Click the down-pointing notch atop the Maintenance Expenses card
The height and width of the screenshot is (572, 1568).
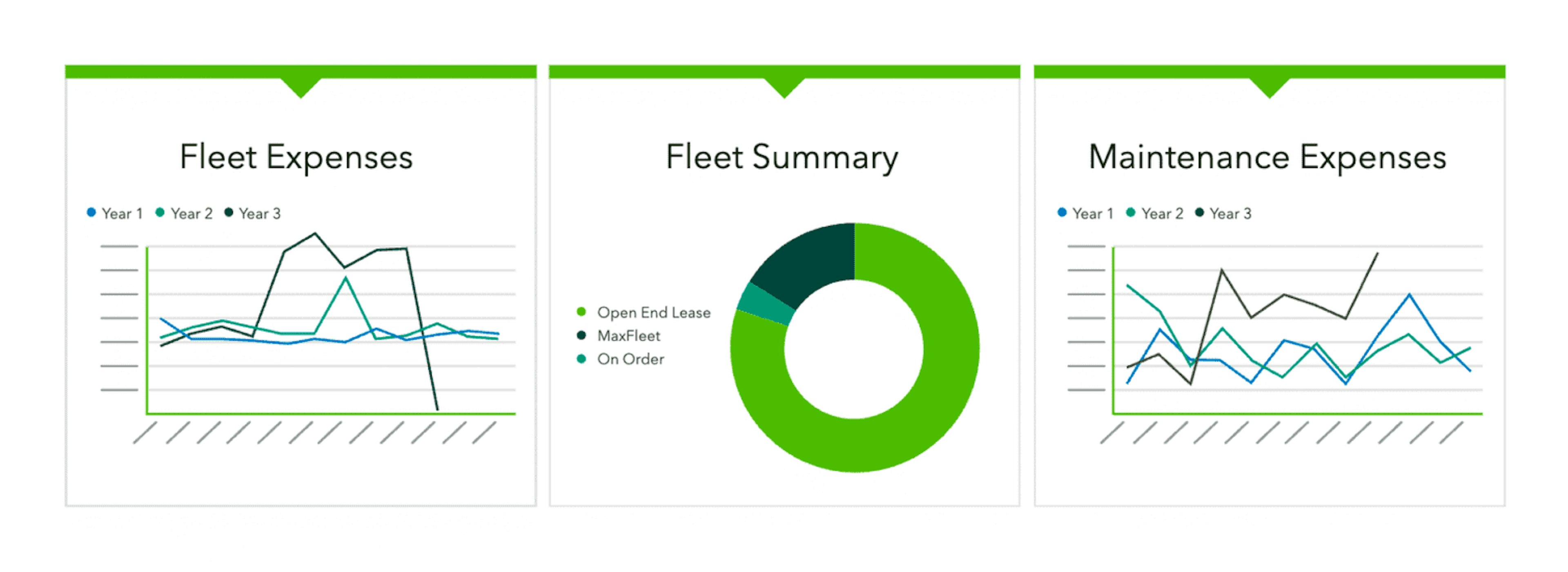pos(1269,87)
